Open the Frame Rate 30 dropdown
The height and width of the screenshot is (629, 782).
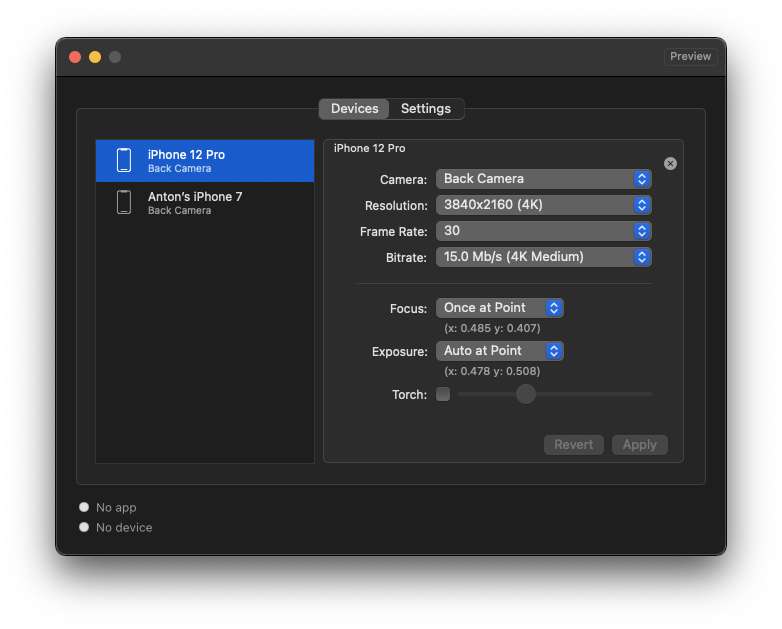[x=544, y=231]
